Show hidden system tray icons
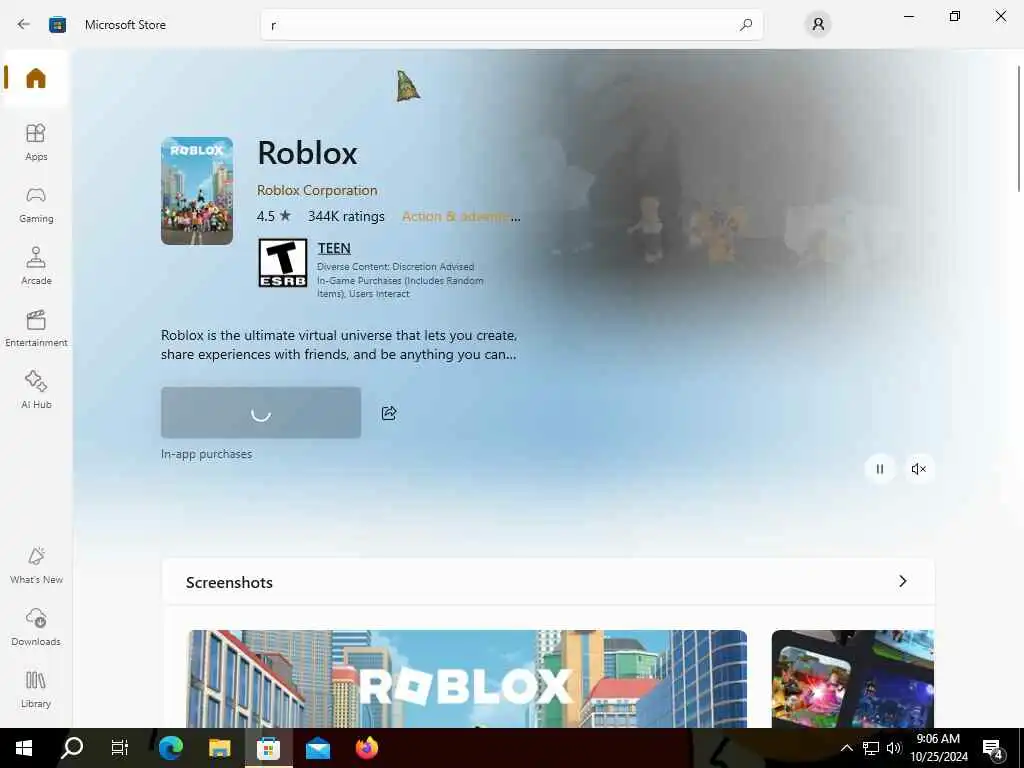Image resolution: width=1024 pixels, height=768 pixels. (x=846, y=748)
